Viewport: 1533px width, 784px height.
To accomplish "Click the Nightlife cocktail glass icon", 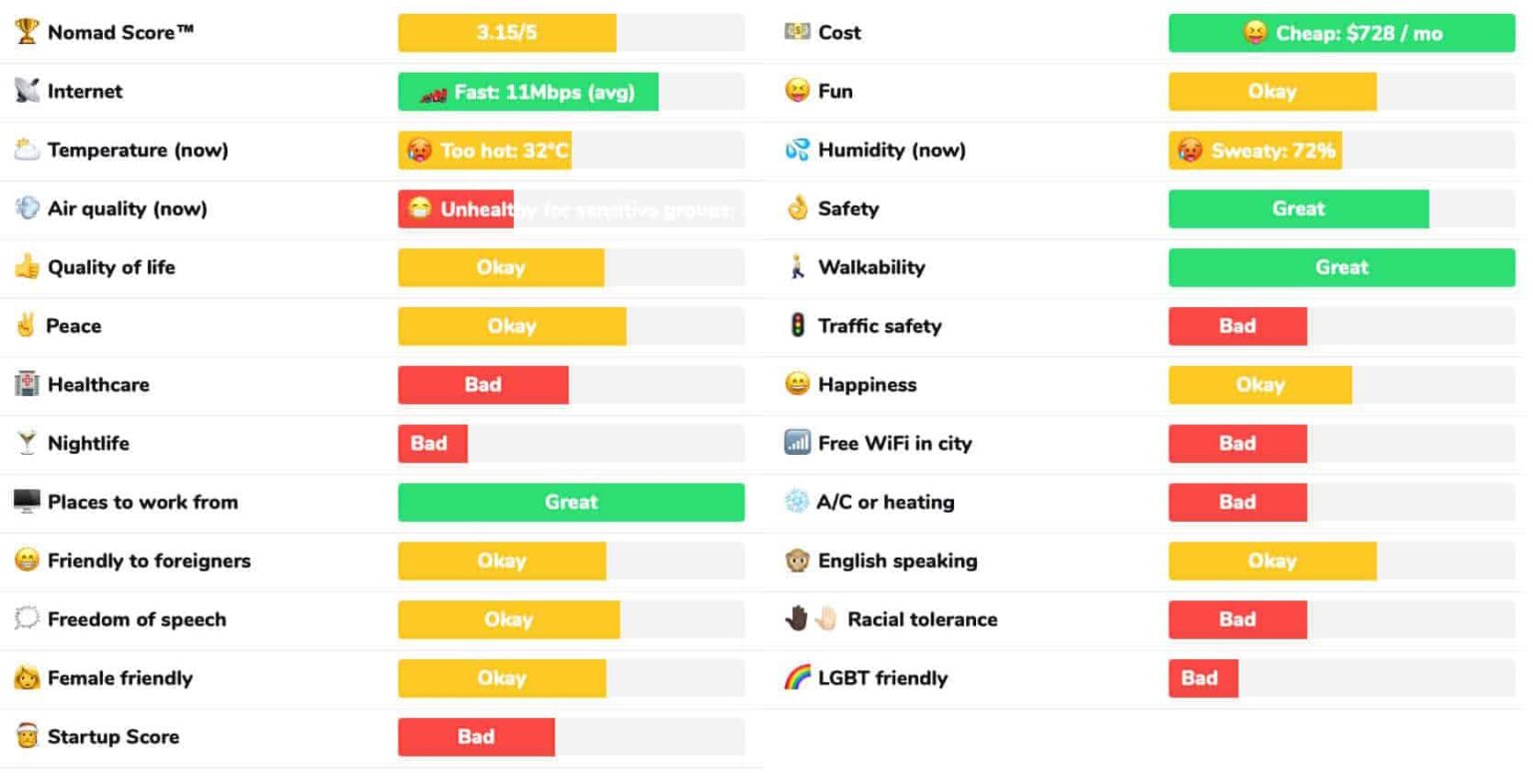I will click(27, 443).
